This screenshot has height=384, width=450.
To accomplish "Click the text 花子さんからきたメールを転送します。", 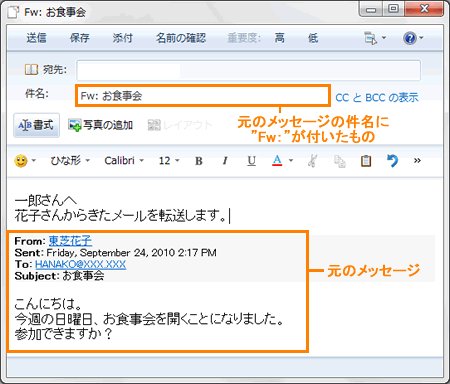I will pos(120,216).
